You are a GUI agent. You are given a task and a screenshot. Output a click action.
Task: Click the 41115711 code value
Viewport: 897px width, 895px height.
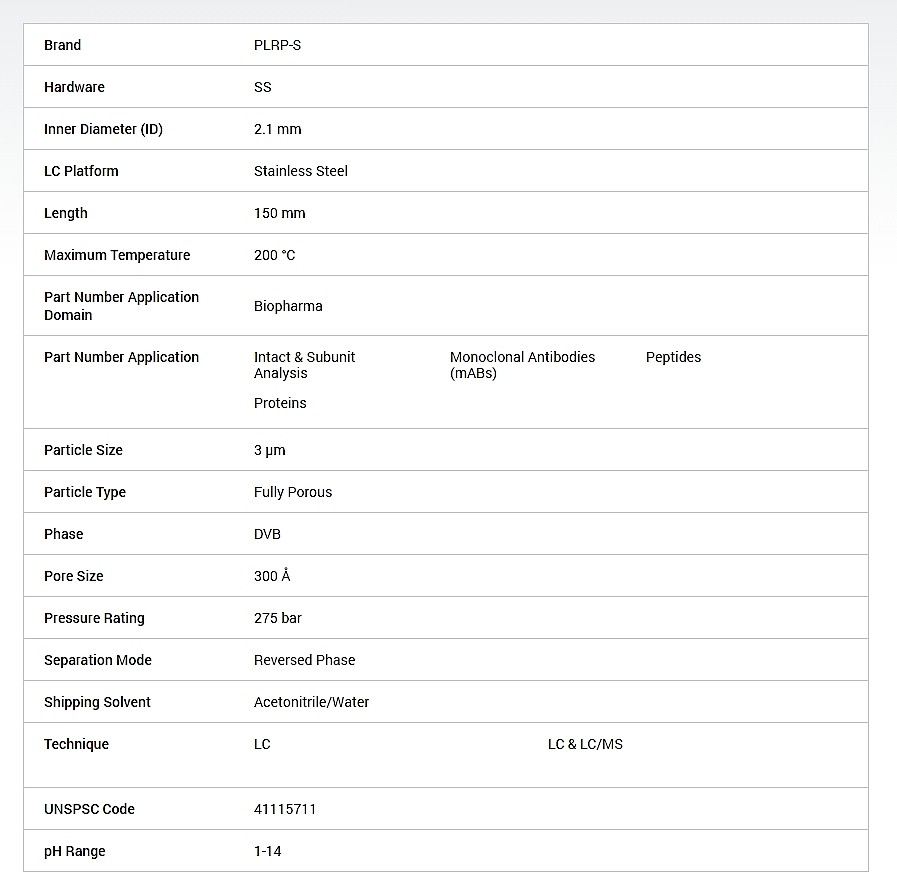285,809
